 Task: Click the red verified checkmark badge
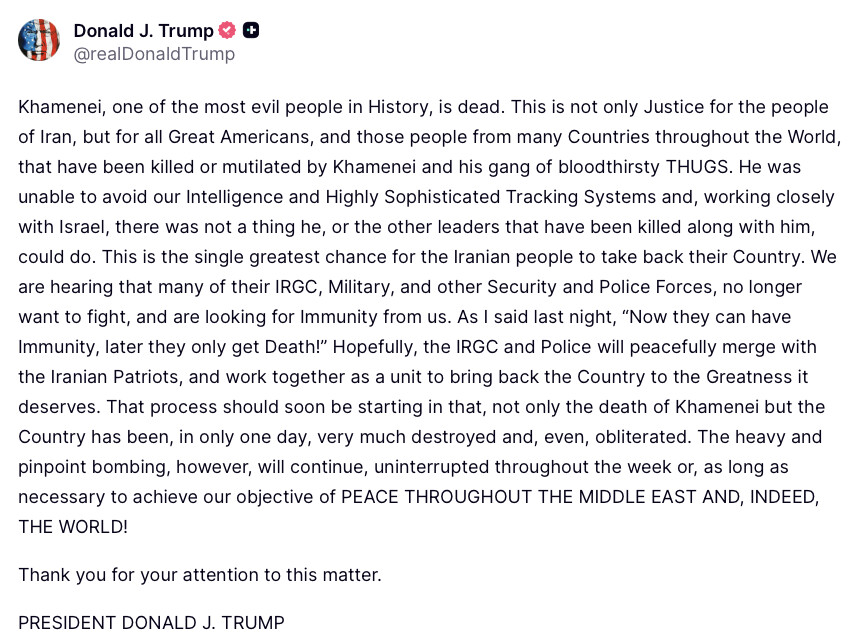point(228,30)
